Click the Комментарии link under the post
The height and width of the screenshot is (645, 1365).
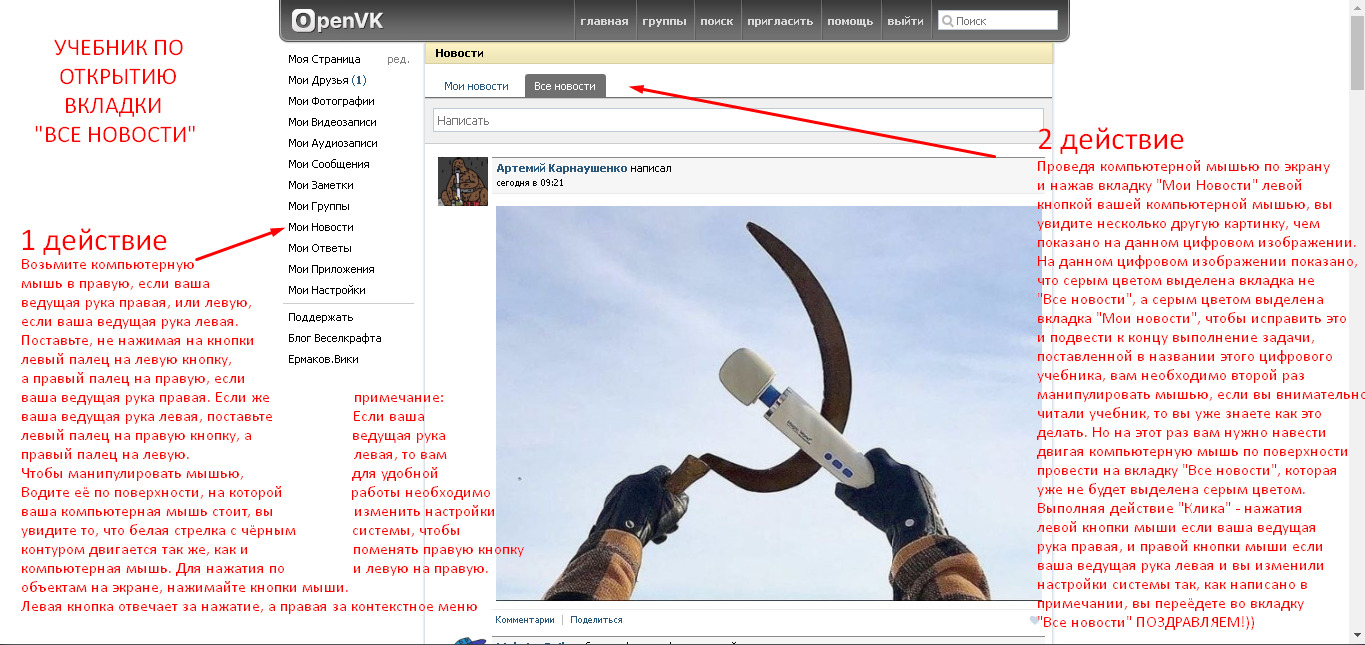point(524,620)
